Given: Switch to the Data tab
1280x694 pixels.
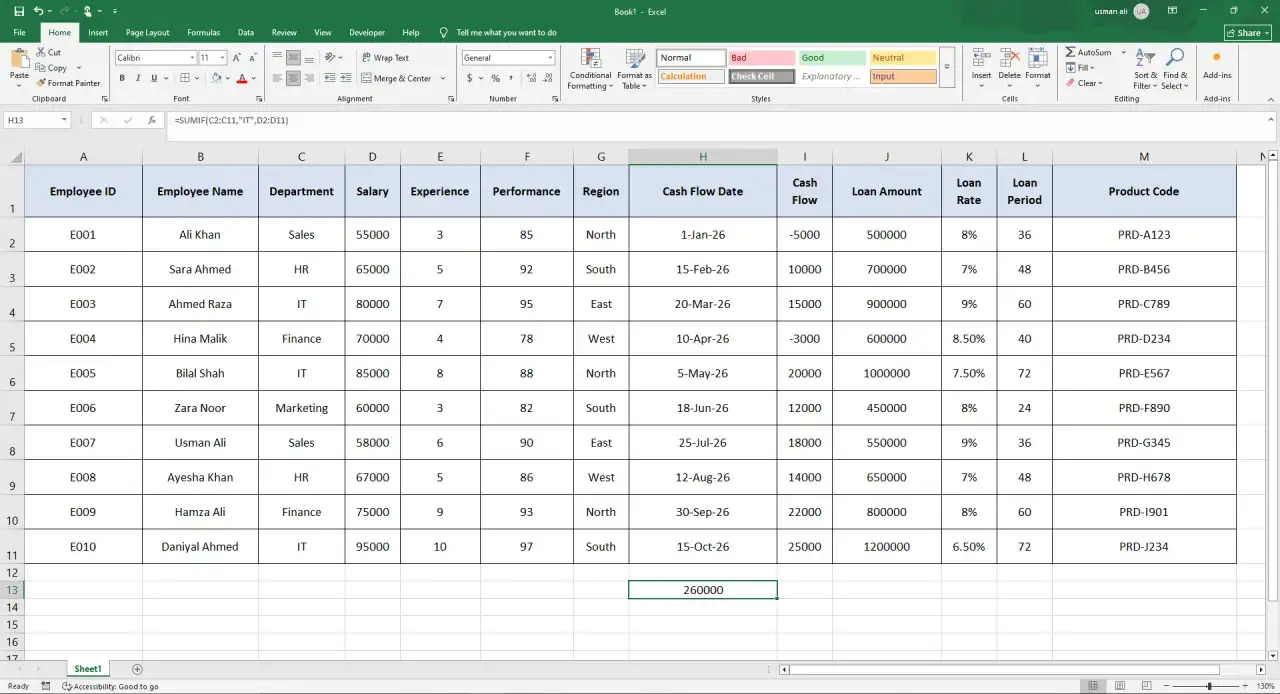Looking at the screenshot, I should 245,32.
